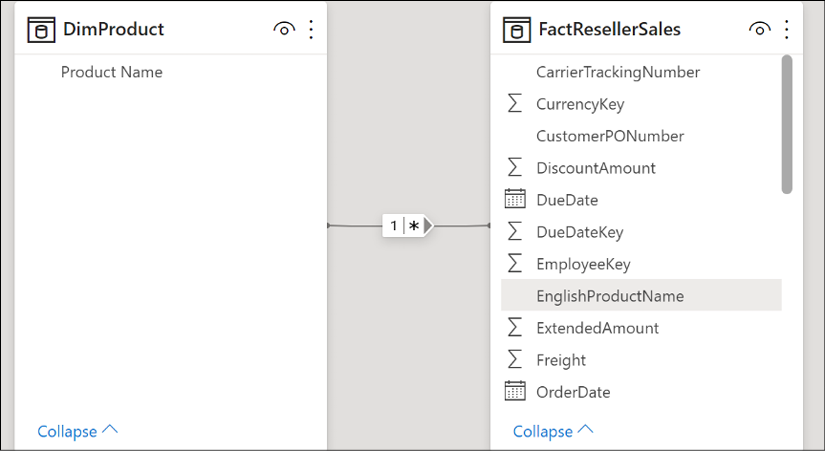Click the FactResellerSales field list scrollbar
The height and width of the screenshot is (451, 825).
[787, 124]
